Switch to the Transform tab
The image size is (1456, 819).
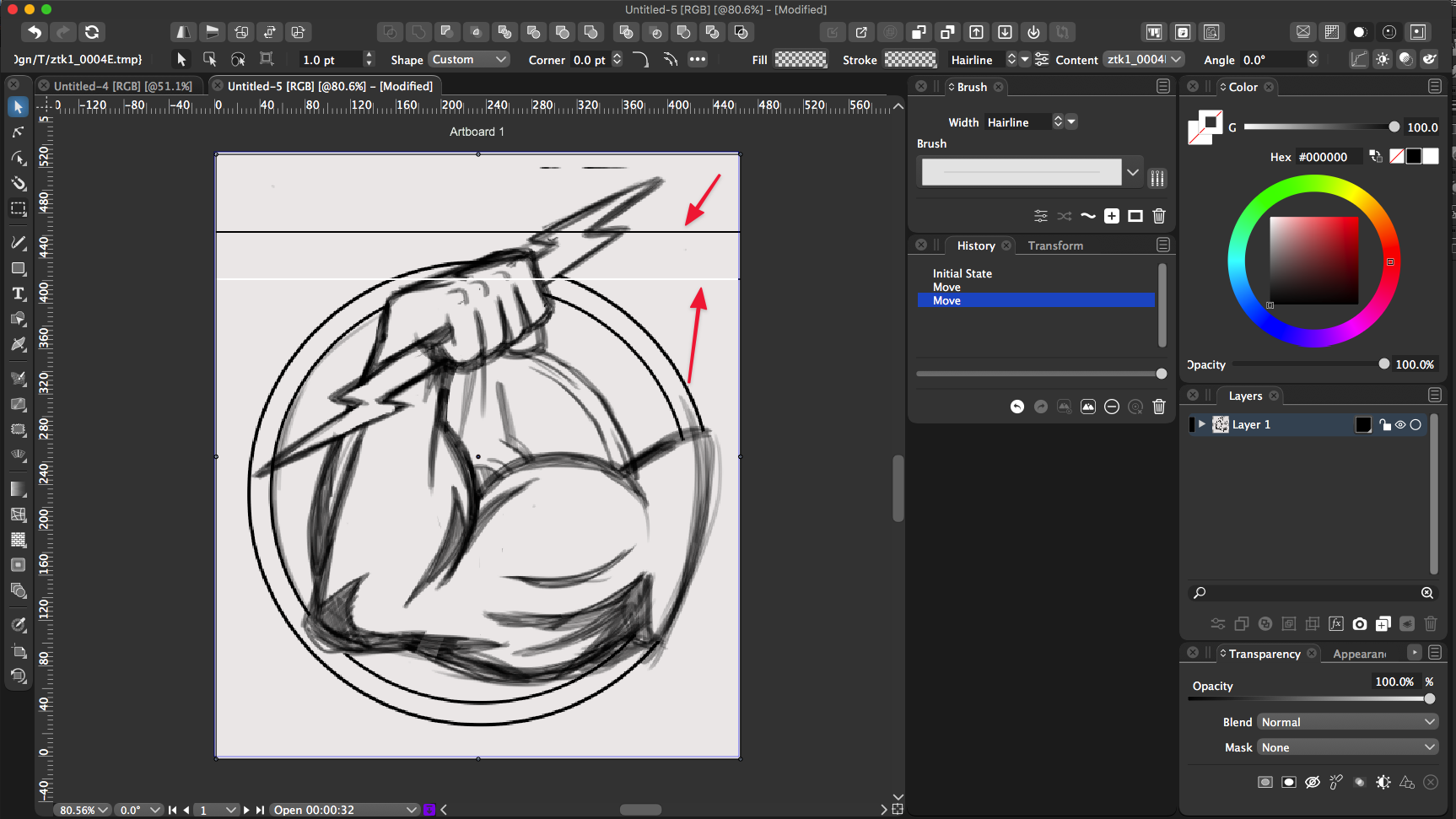coord(1054,245)
